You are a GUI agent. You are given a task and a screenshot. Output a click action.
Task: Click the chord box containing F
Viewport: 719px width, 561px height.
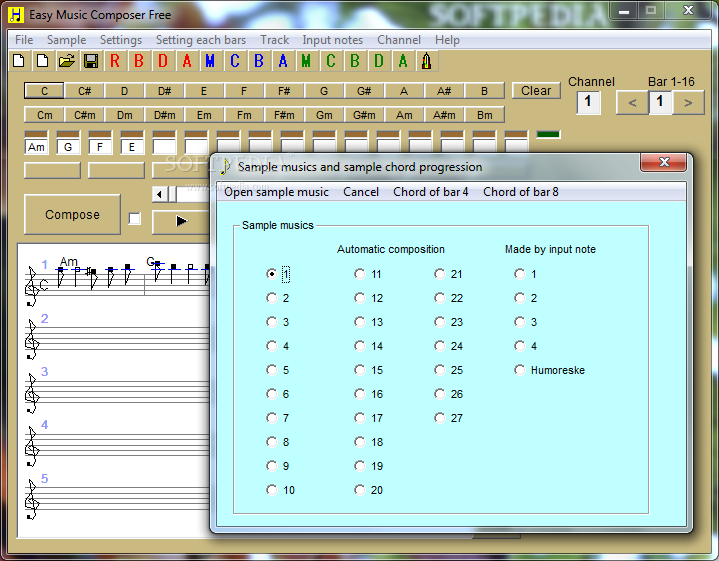click(100, 147)
